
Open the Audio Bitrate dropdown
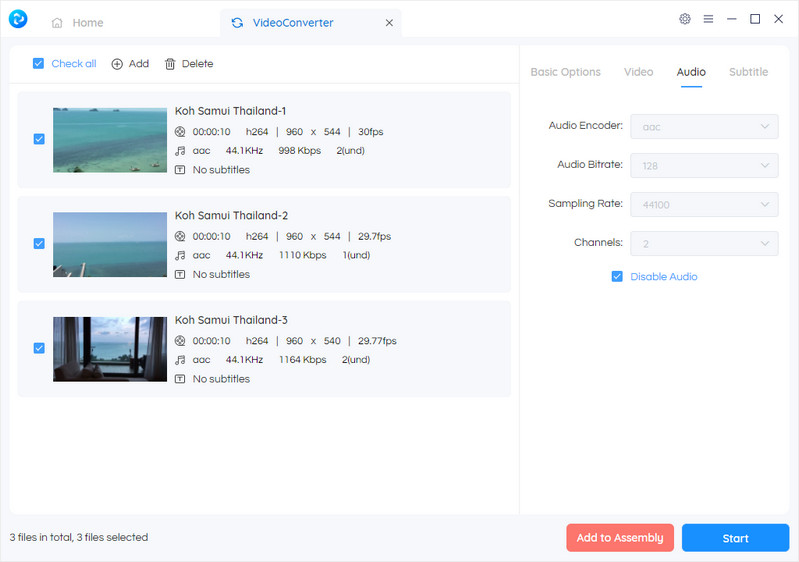coord(704,166)
